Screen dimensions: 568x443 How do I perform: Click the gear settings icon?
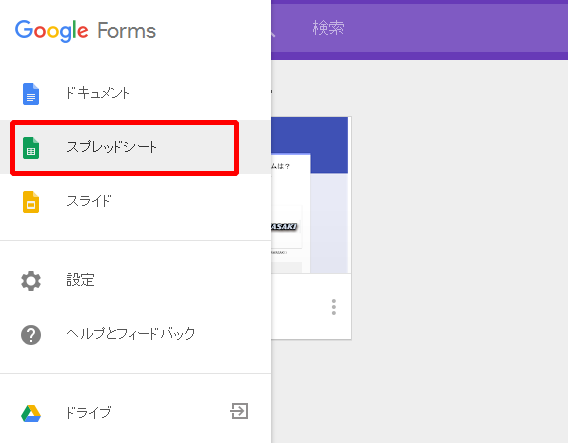31,281
